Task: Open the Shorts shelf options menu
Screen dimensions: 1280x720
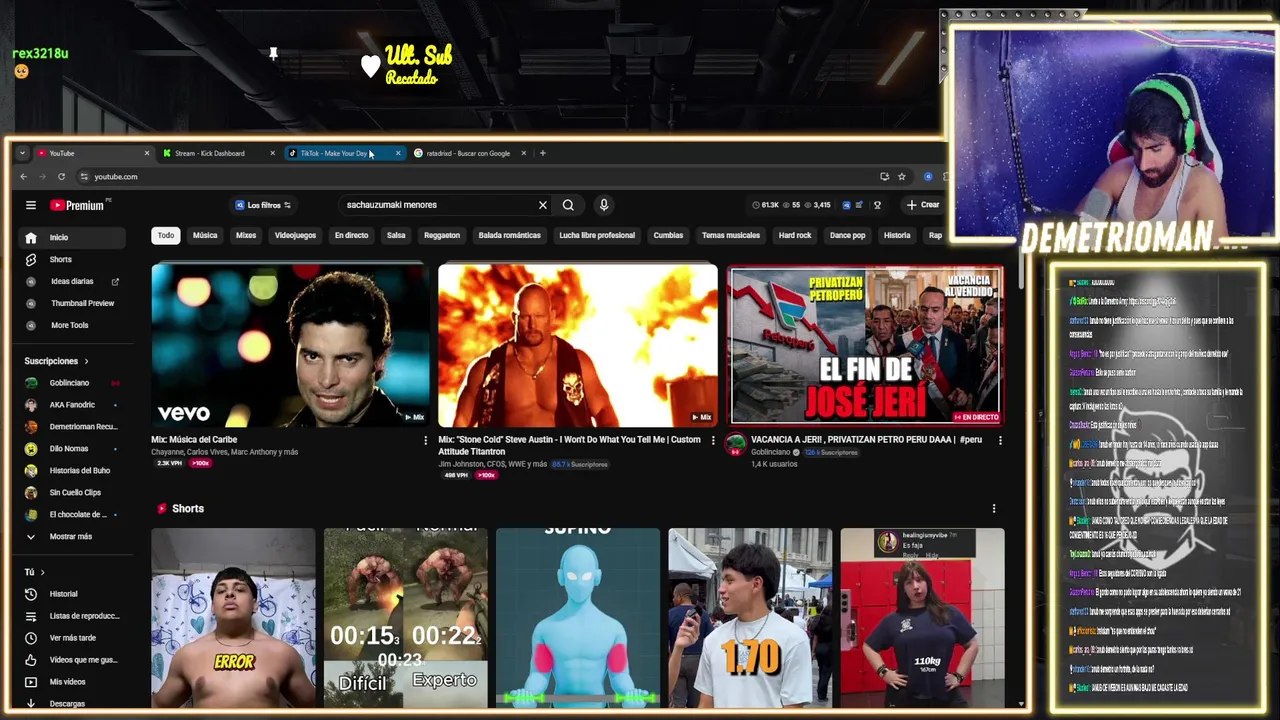Action: coord(994,509)
